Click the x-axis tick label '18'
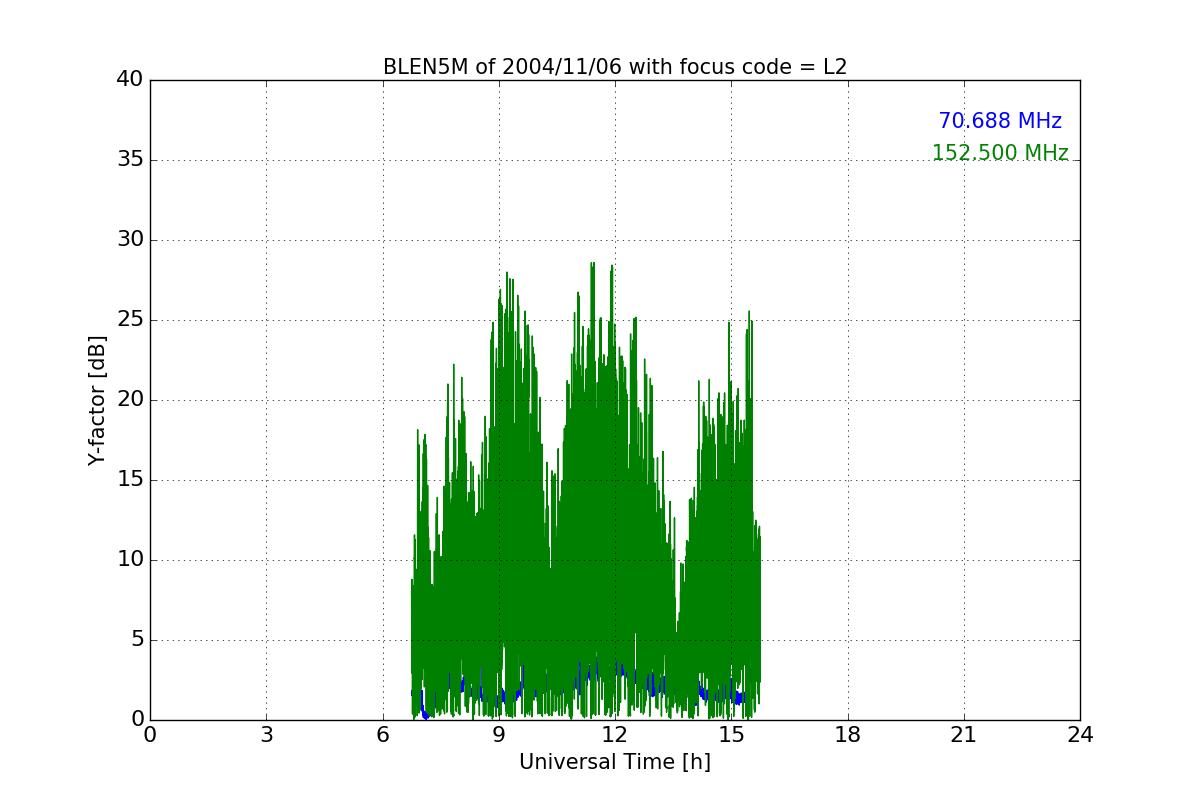This screenshot has height=800, width=1200. click(x=848, y=735)
